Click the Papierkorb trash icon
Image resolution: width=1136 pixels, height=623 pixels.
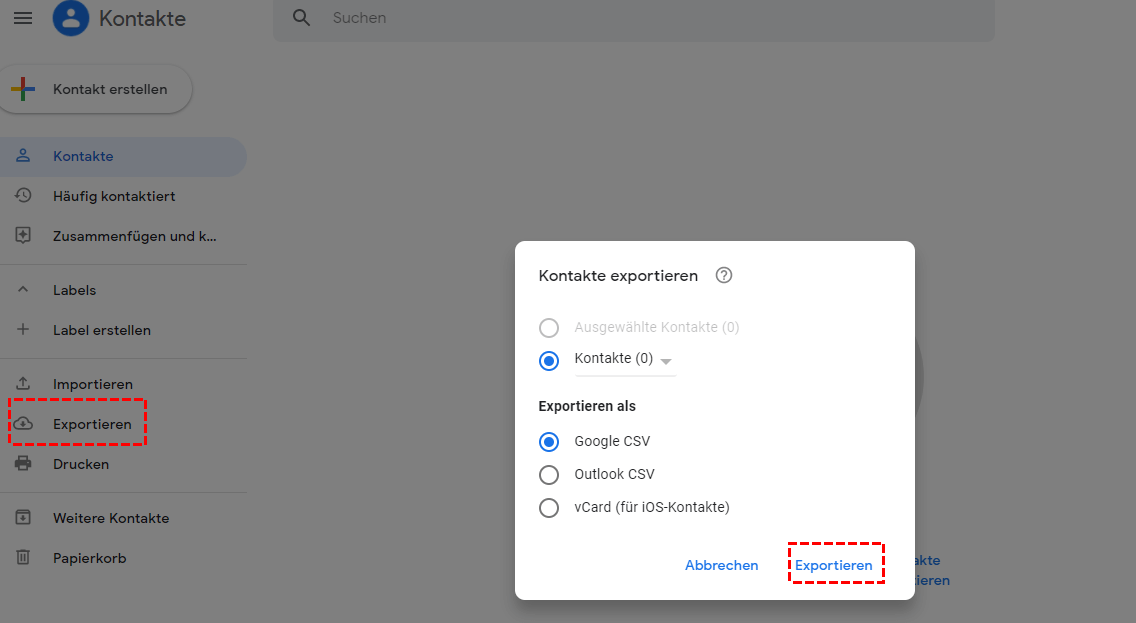[x=23, y=558]
